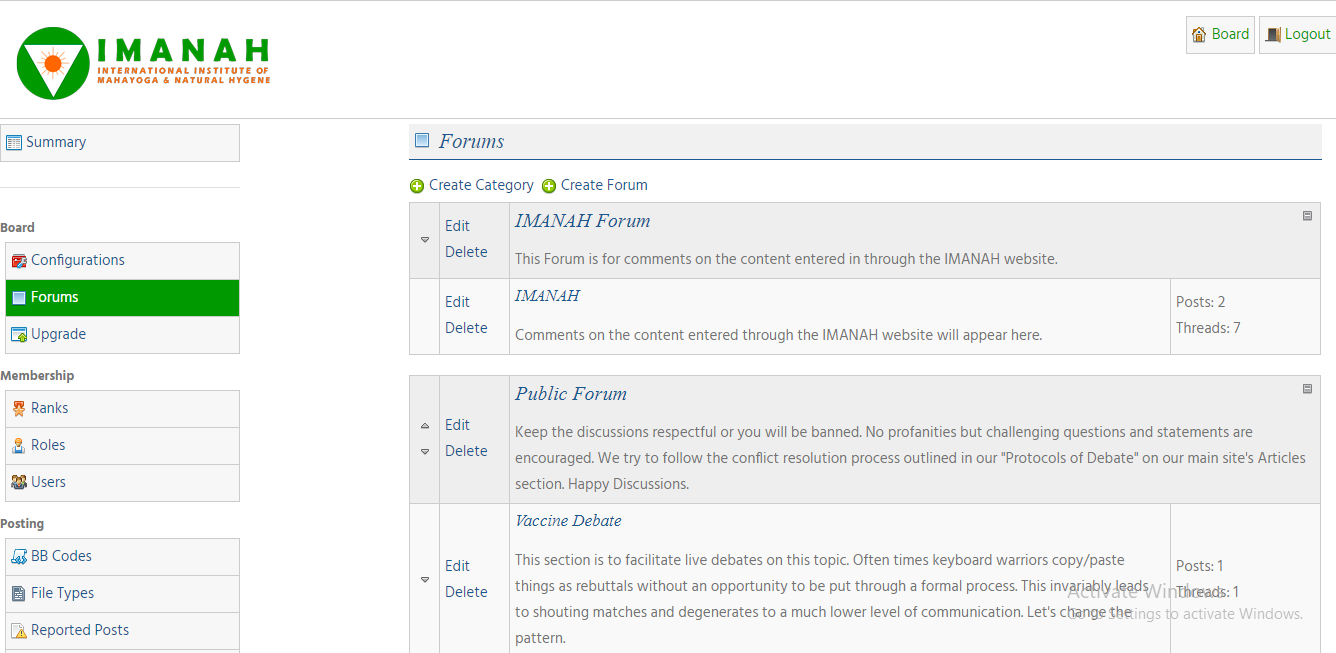Image resolution: width=1336 pixels, height=653 pixels.
Task: Click the Reported Posts warning icon
Action: [x=19, y=631]
